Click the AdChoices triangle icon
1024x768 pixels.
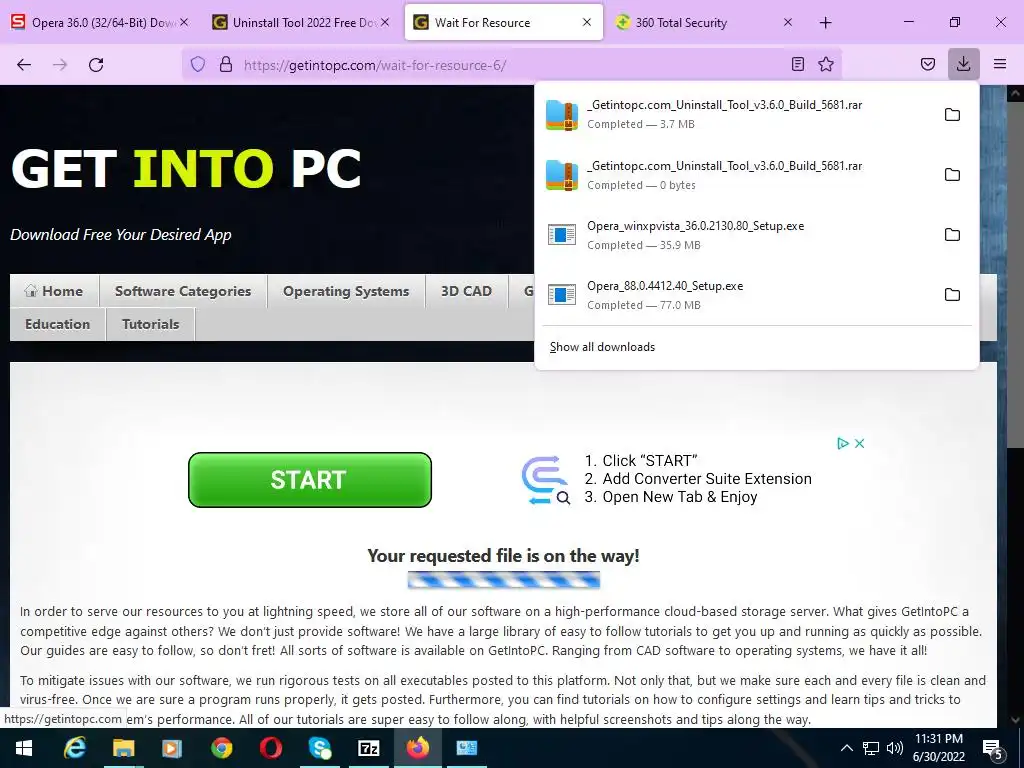click(x=842, y=443)
